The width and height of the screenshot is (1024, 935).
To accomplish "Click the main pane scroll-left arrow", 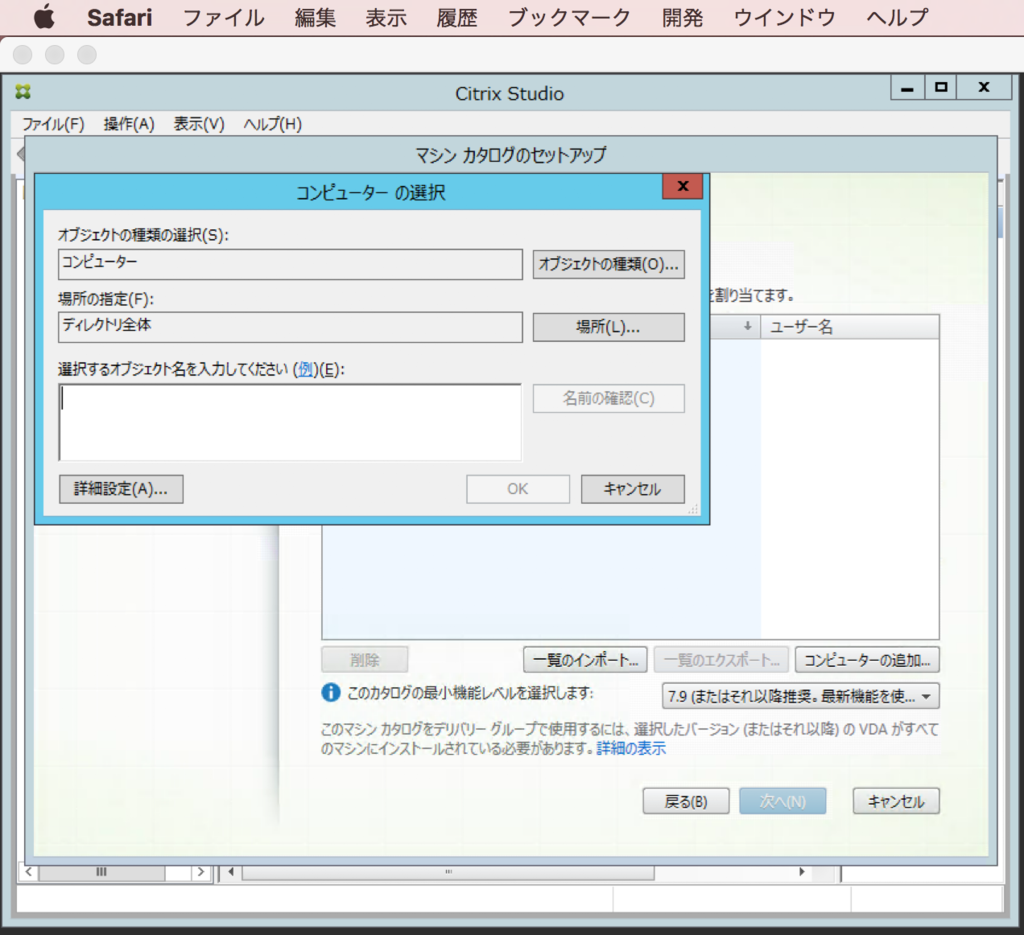I will (x=231, y=872).
